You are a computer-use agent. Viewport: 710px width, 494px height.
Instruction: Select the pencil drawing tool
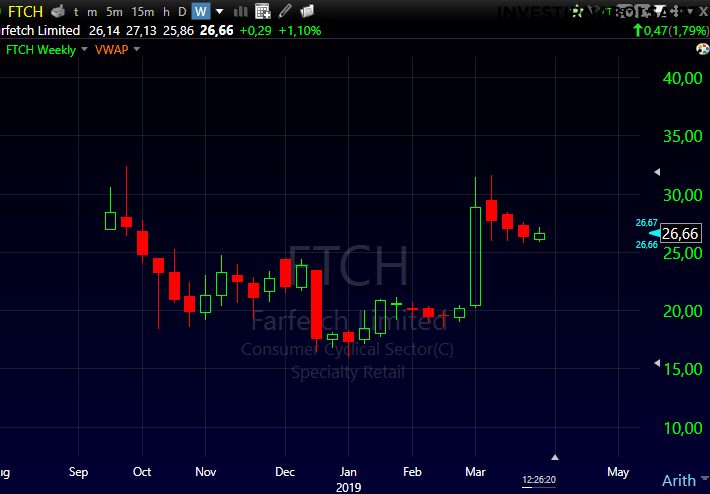pos(285,11)
